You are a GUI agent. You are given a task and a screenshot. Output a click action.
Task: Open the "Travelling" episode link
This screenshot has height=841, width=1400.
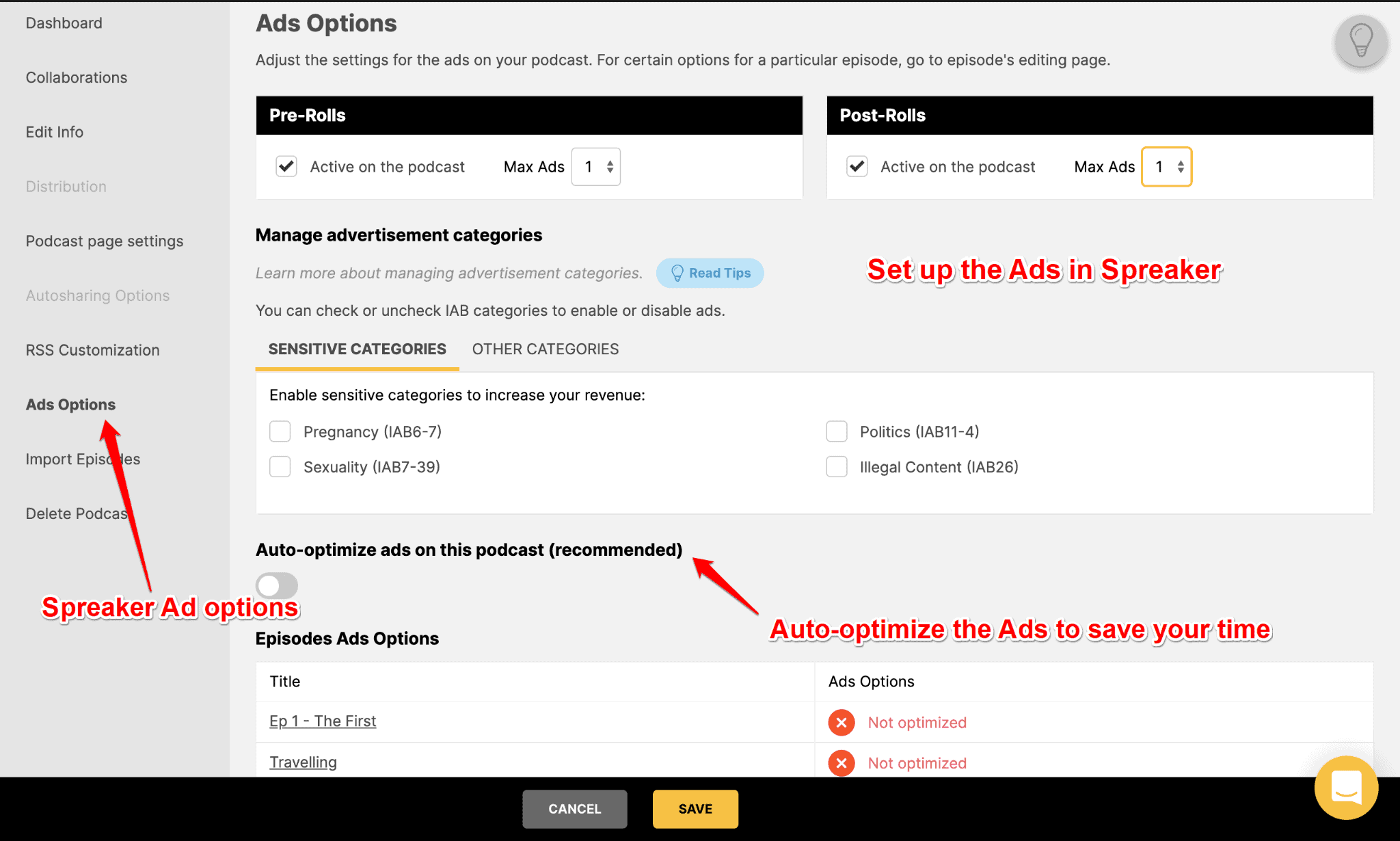coord(303,762)
